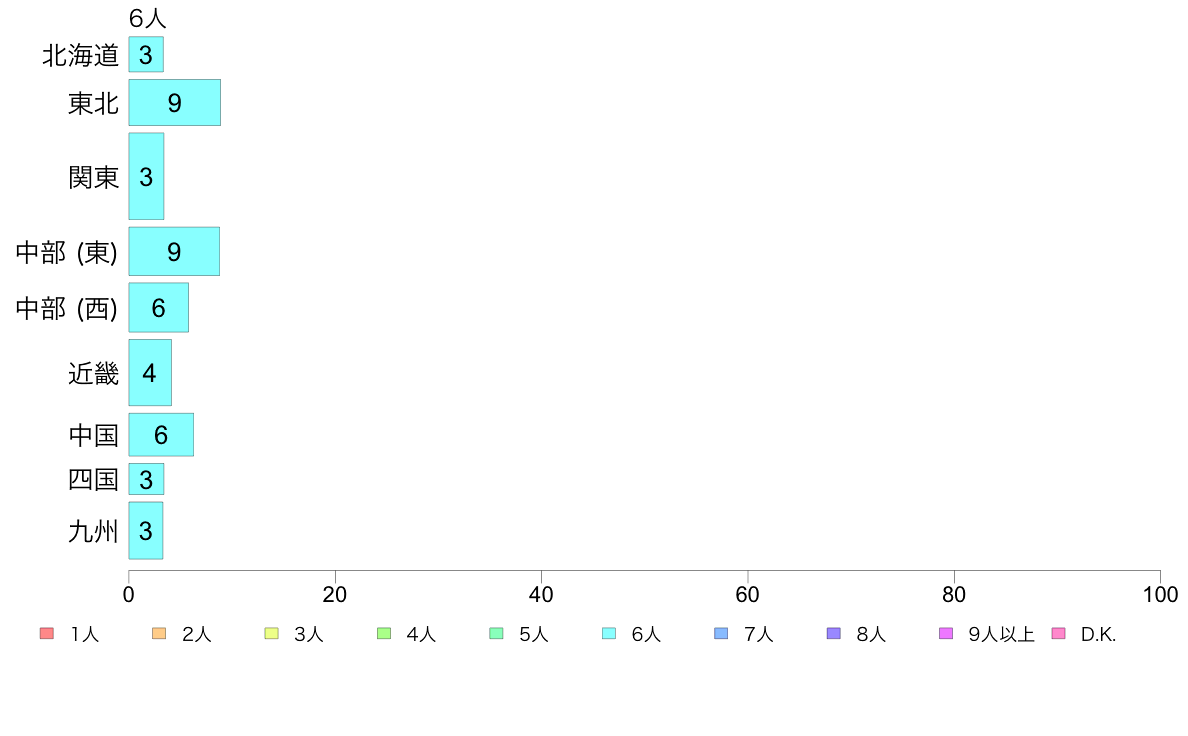The height and width of the screenshot is (736, 1188).
Task: Click the 6人 title above the bars
Action: (147, 18)
